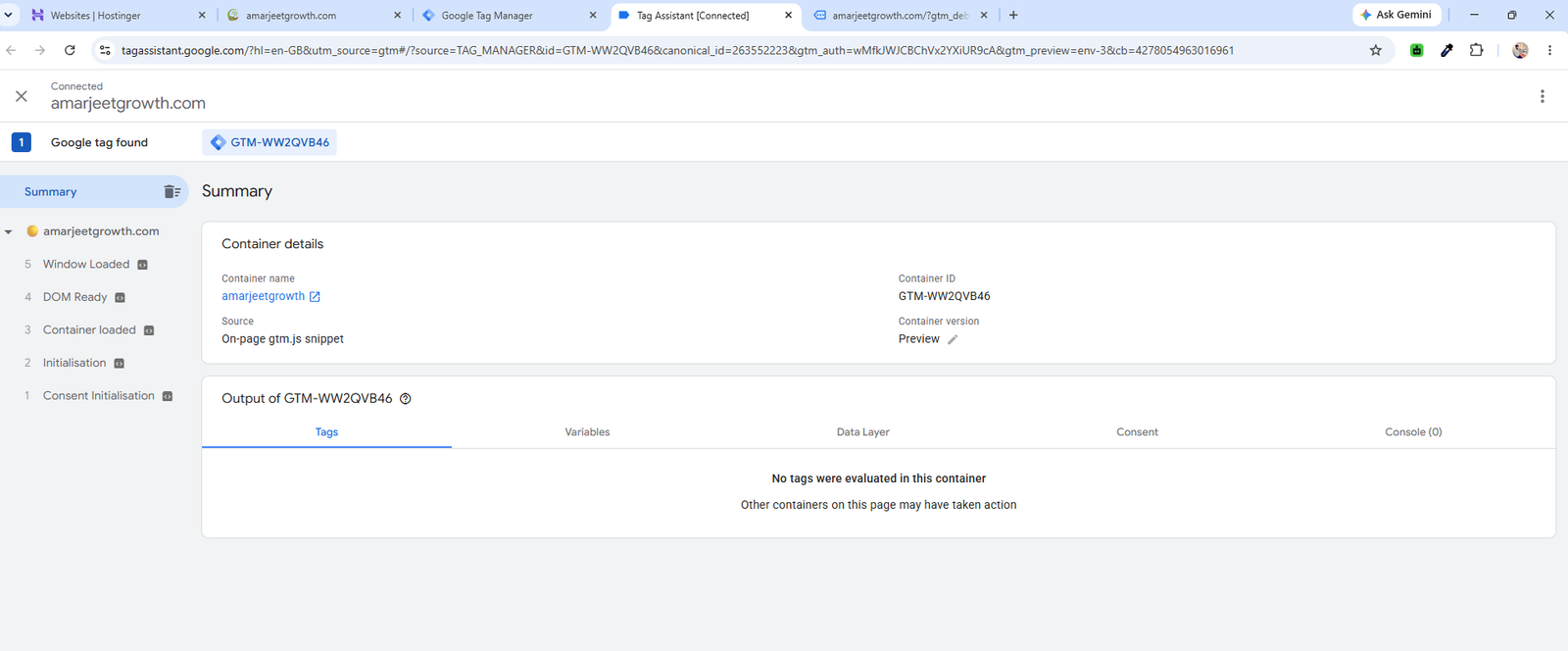Select the Container loaded event

89,330
